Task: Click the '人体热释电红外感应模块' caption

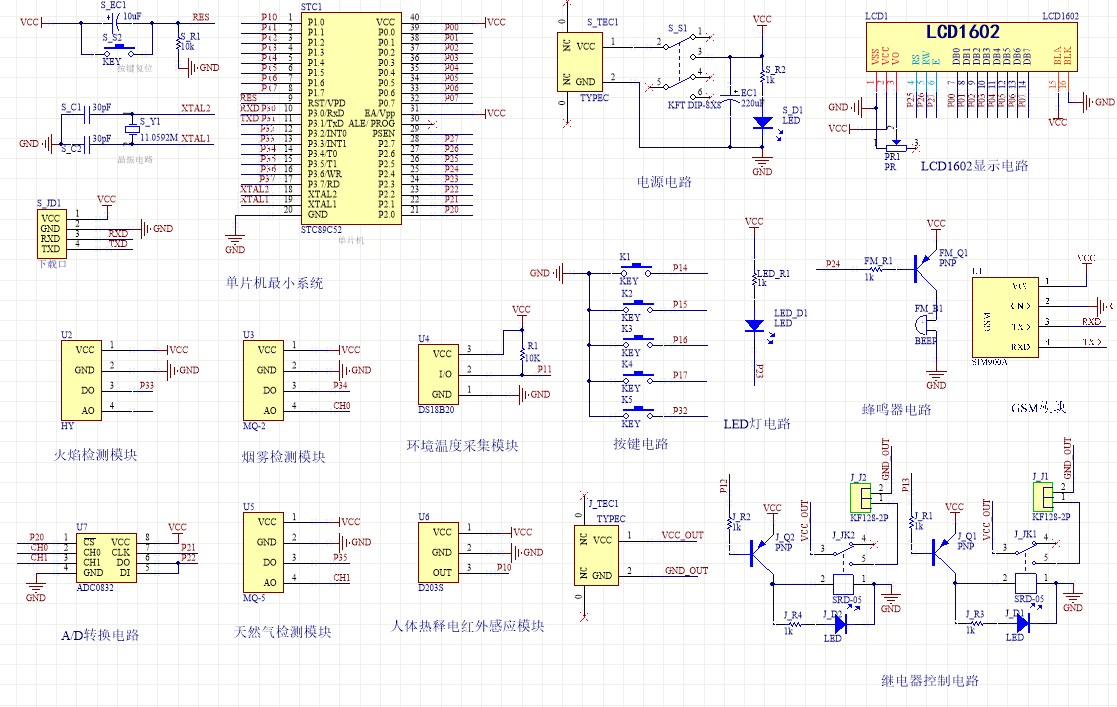Action: [x=468, y=626]
